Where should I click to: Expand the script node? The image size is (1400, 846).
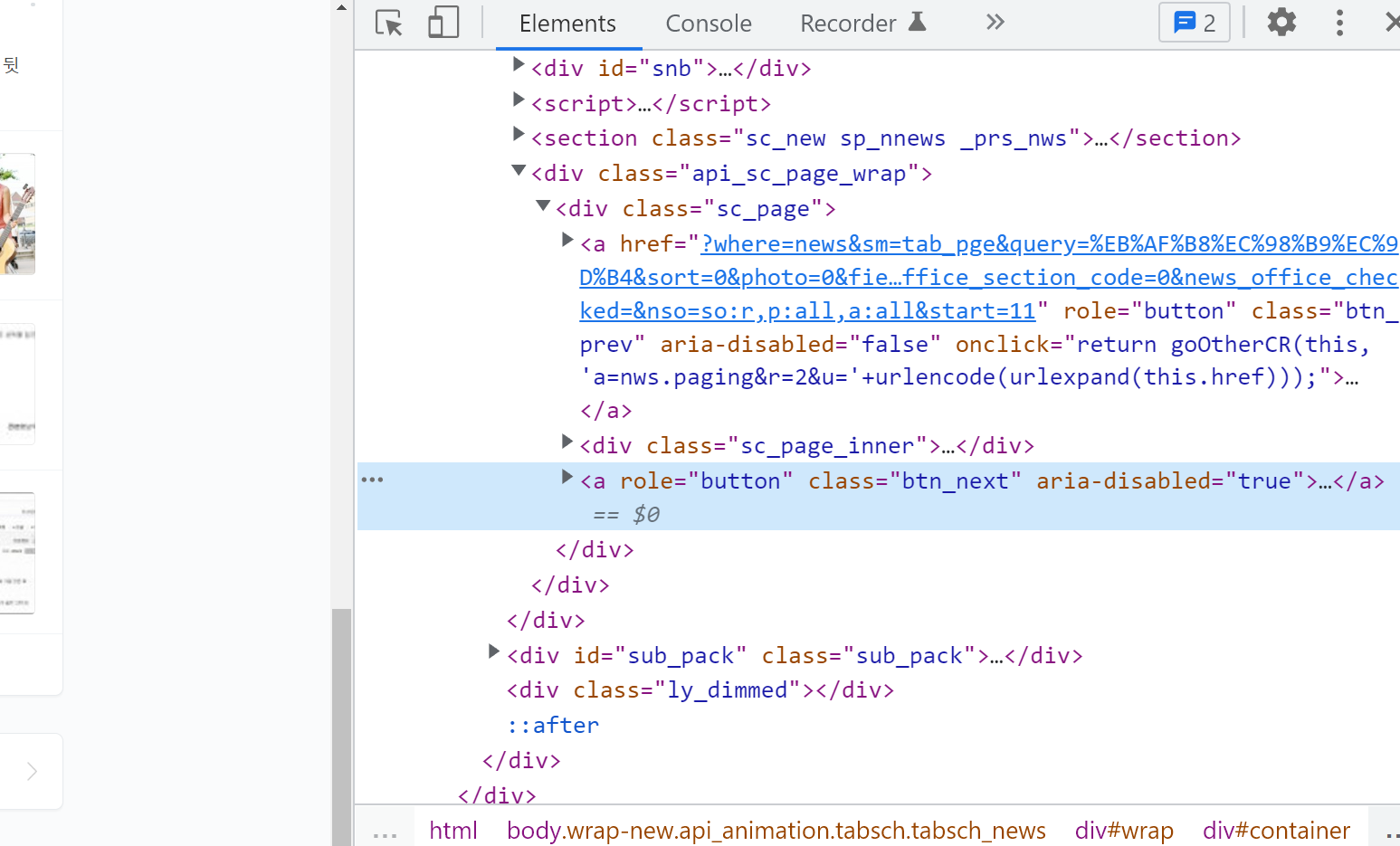tap(519, 100)
